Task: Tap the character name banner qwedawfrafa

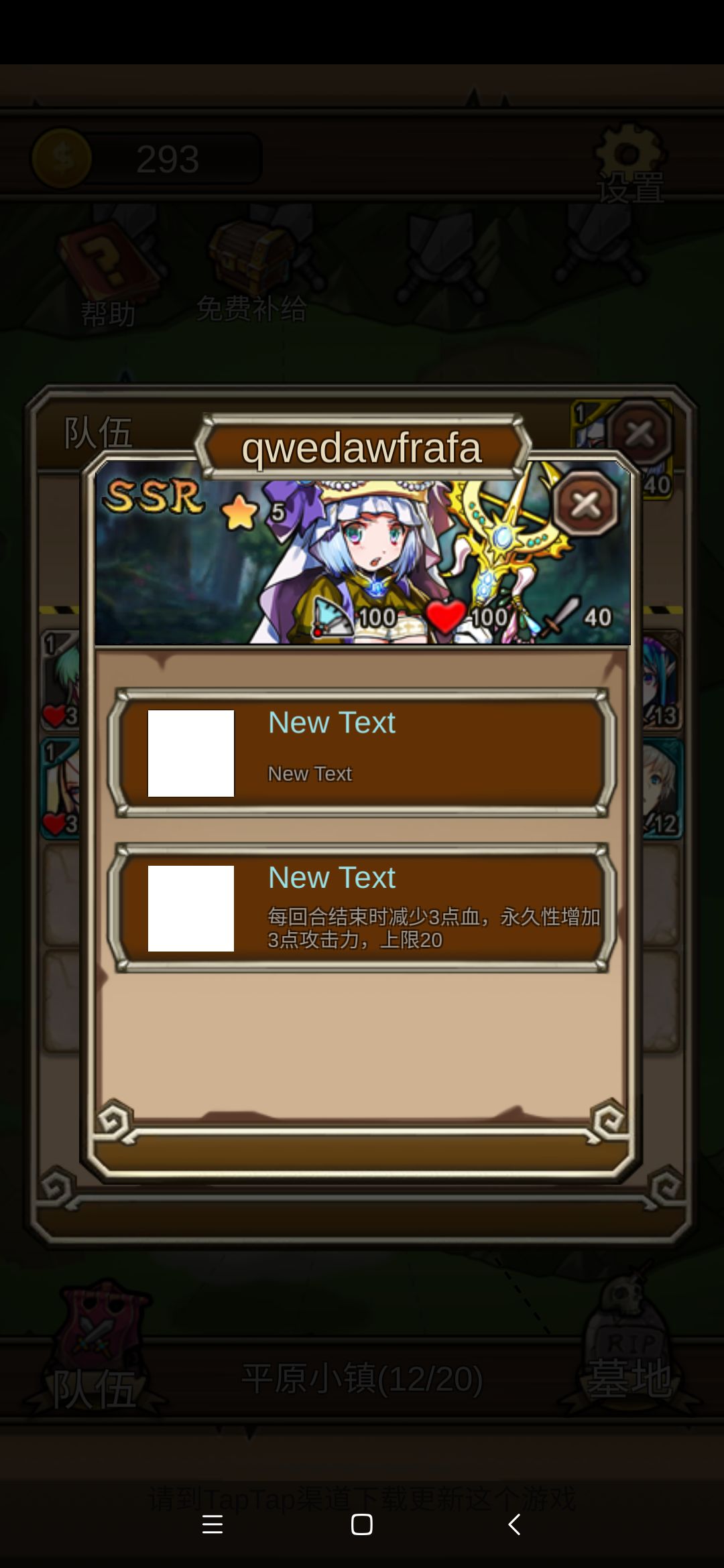Action: pyautogui.click(x=362, y=447)
